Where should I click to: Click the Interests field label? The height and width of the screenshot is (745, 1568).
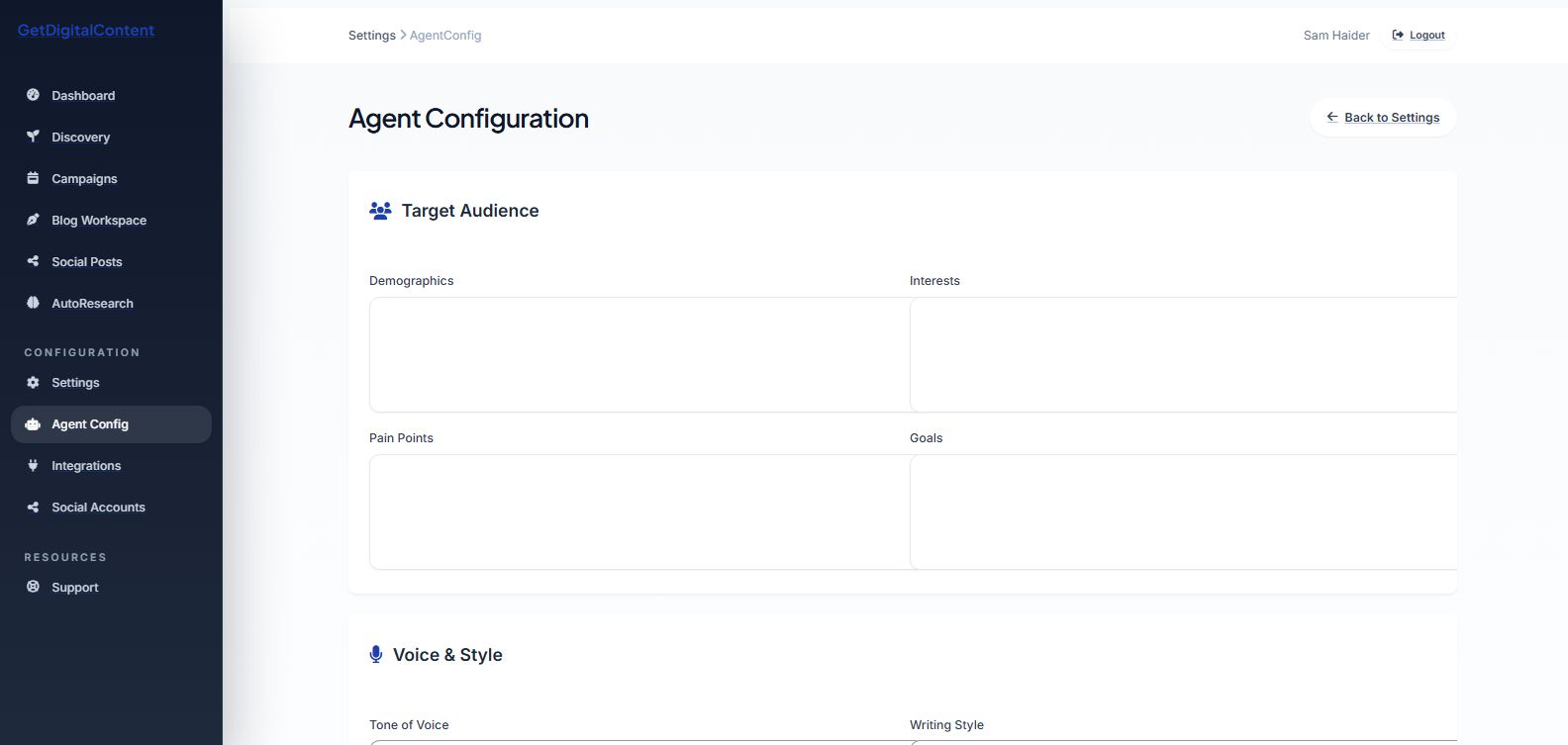[934, 281]
